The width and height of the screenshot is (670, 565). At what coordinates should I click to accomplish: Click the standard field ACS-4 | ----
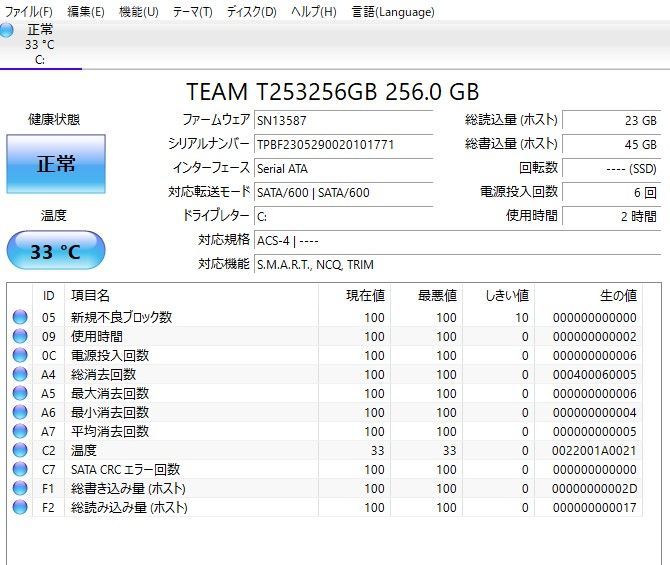coord(458,241)
